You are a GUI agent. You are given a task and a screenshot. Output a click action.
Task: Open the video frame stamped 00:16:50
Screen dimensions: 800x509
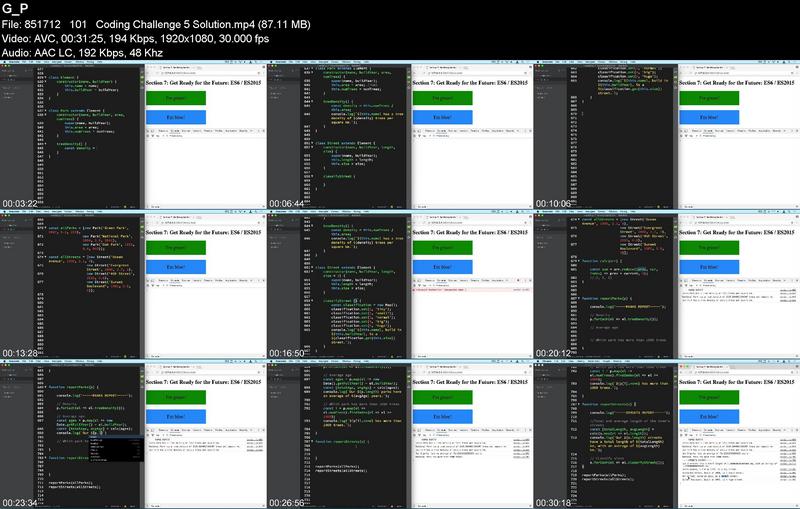(400, 285)
